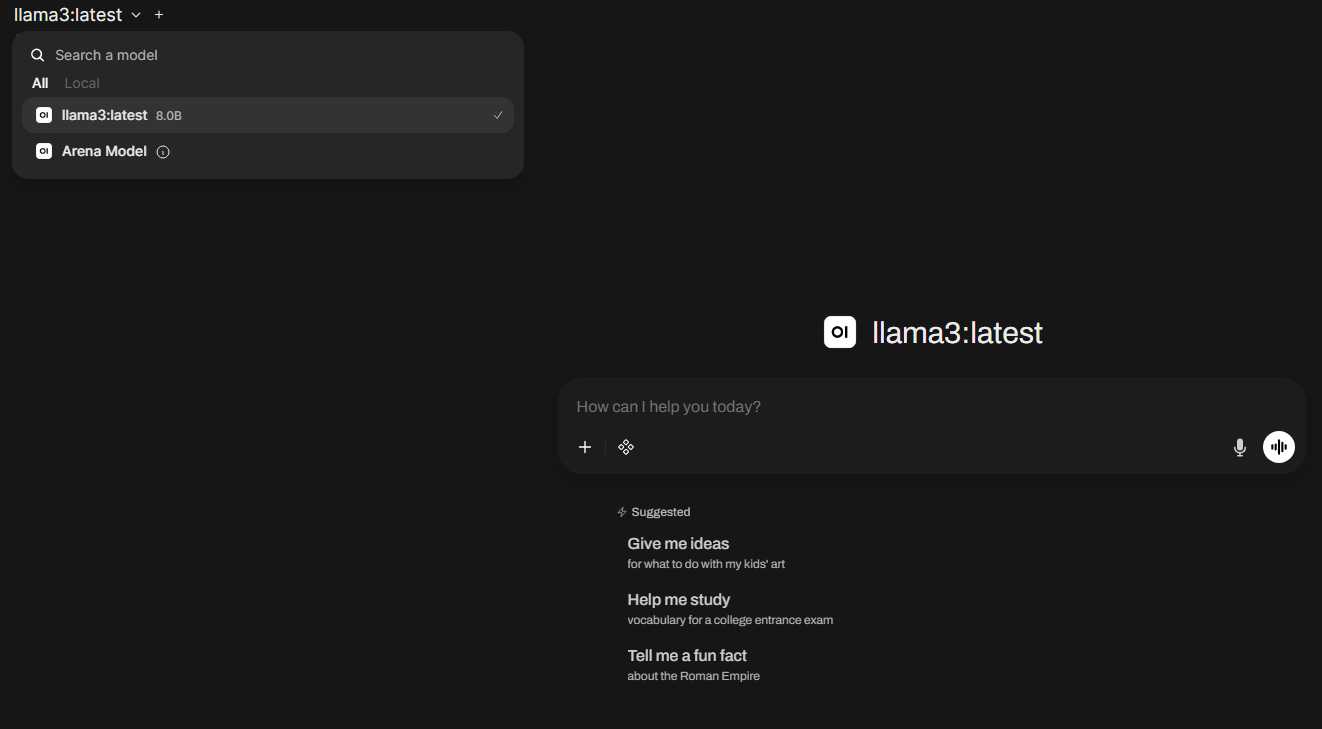Click the 8.0B size label beside llama3:latest
The width and height of the screenshot is (1322, 729).
[x=169, y=116]
